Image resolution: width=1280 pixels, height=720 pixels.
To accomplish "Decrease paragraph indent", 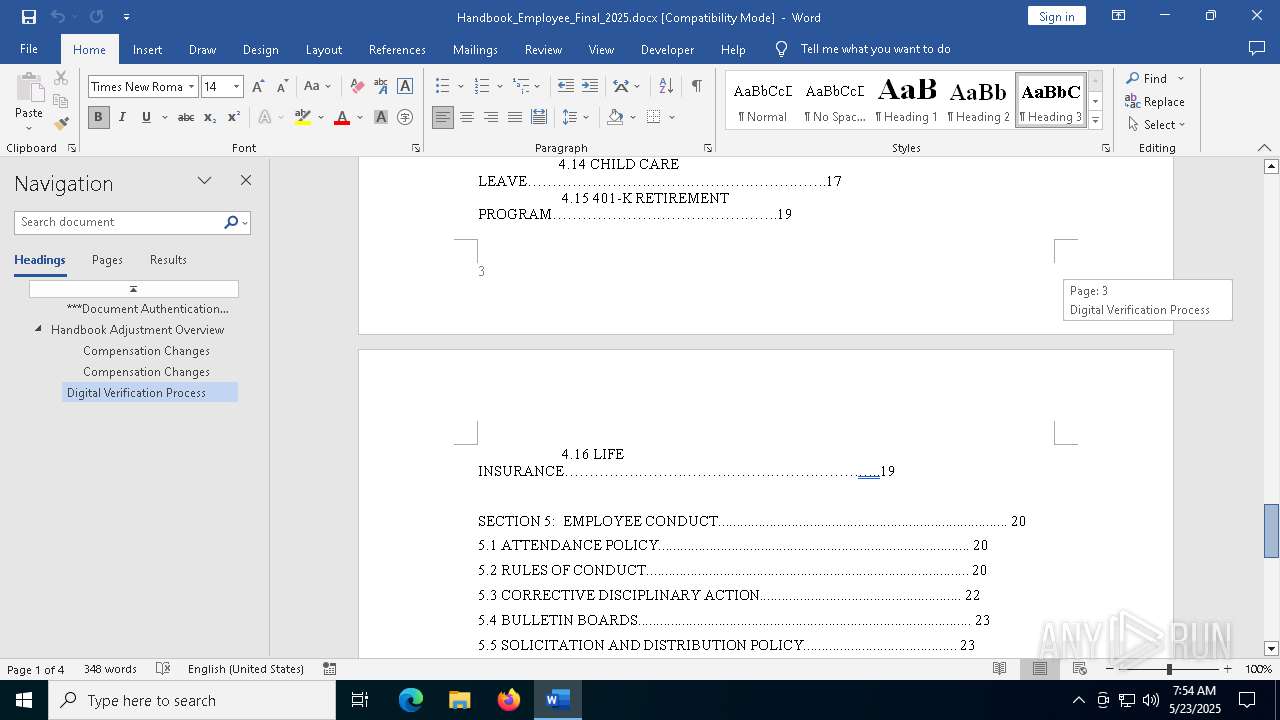I will click(x=566, y=87).
